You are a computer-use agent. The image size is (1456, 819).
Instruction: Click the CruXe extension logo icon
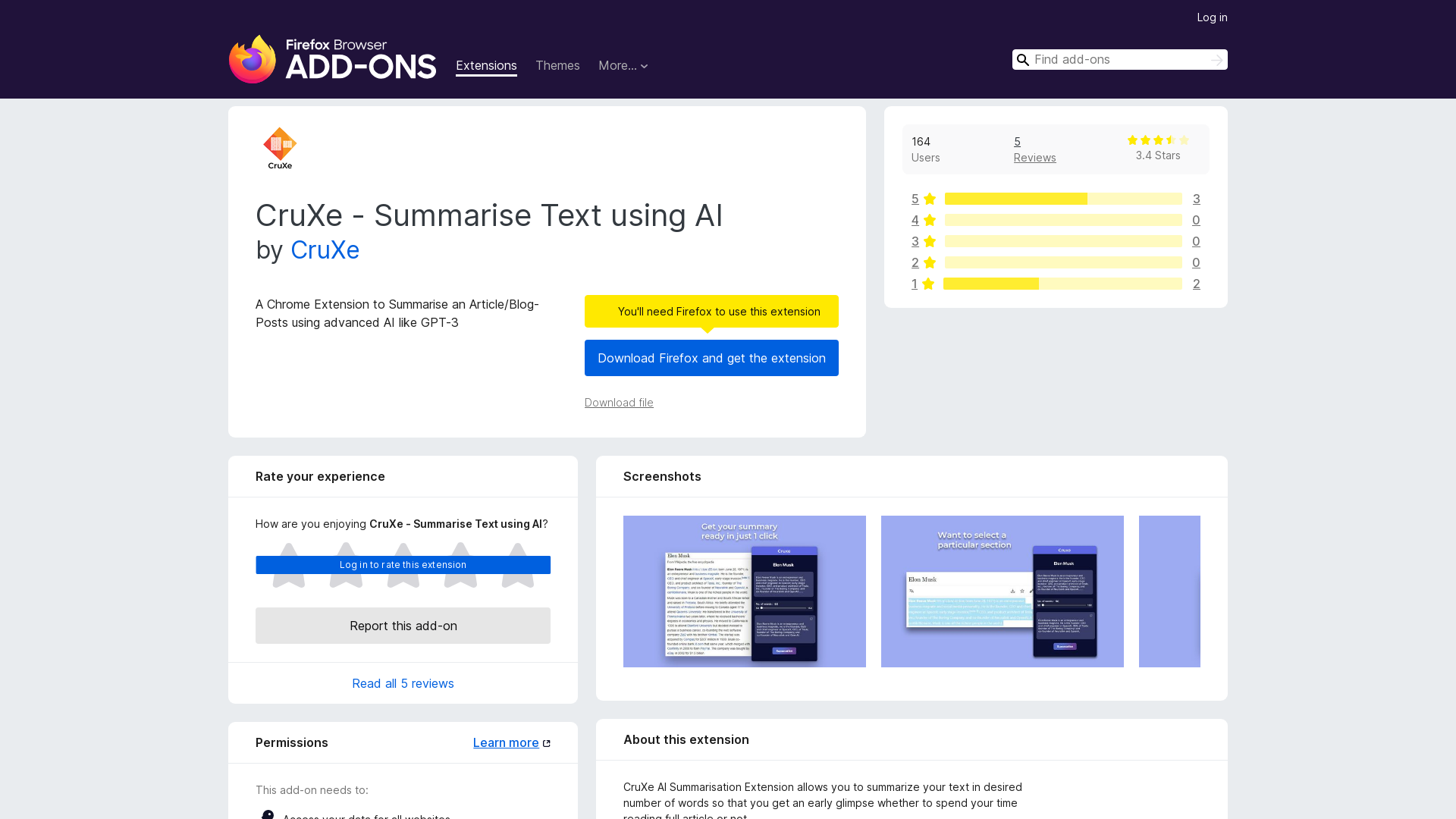(280, 148)
